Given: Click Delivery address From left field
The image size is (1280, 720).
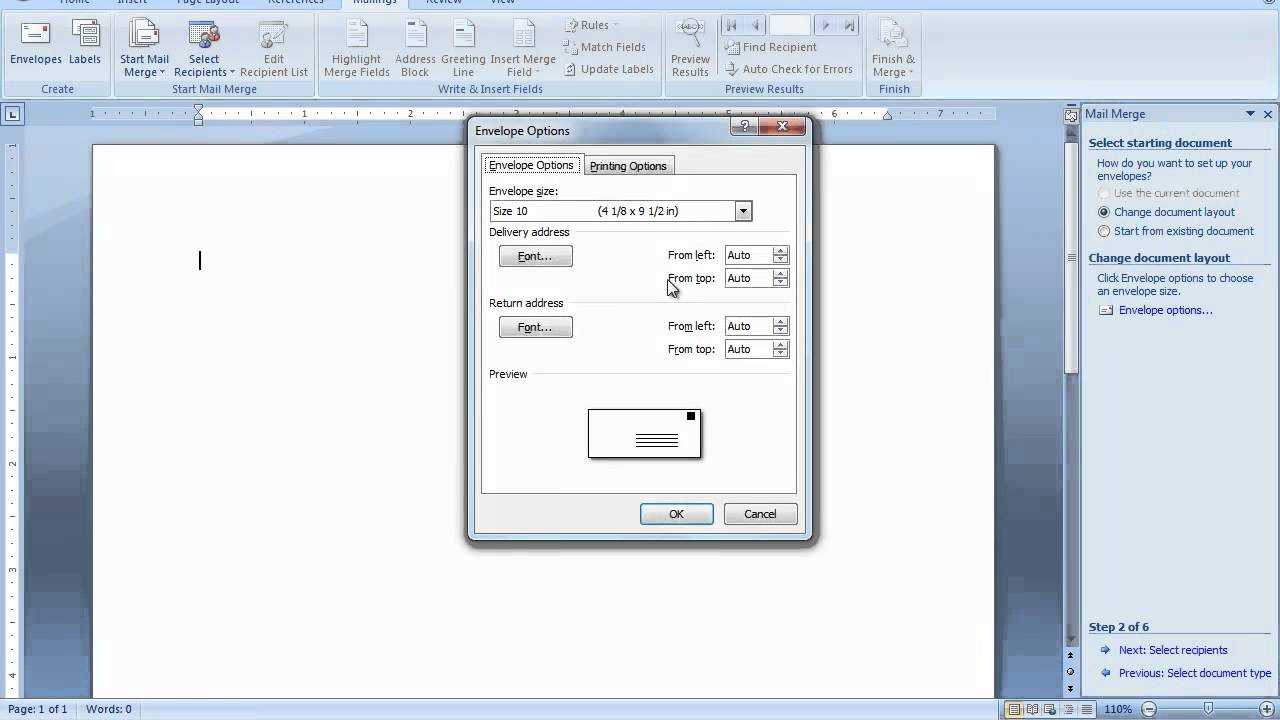Looking at the screenshot, I should [749, 255].
